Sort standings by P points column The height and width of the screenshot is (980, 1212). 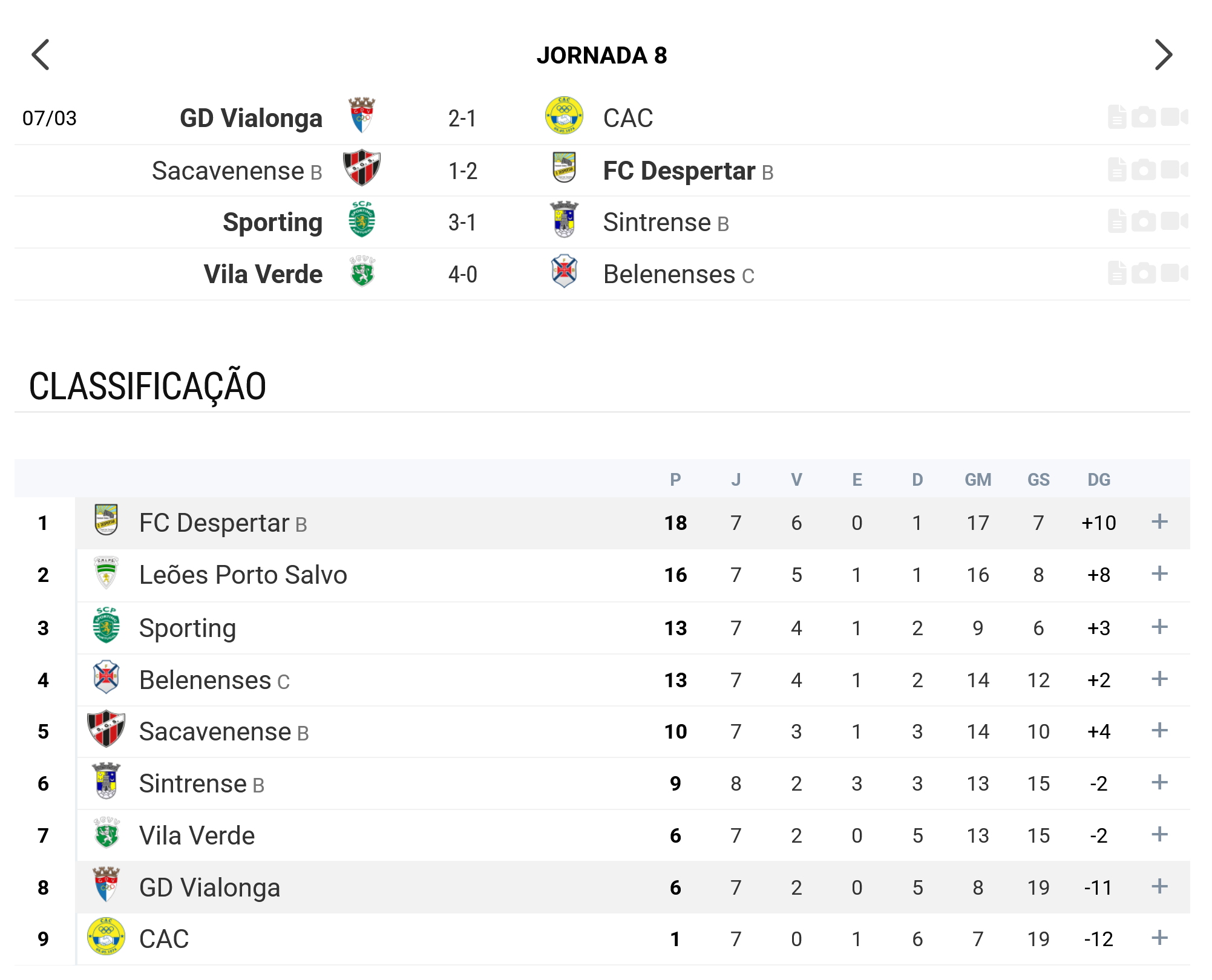click(675, 480)
